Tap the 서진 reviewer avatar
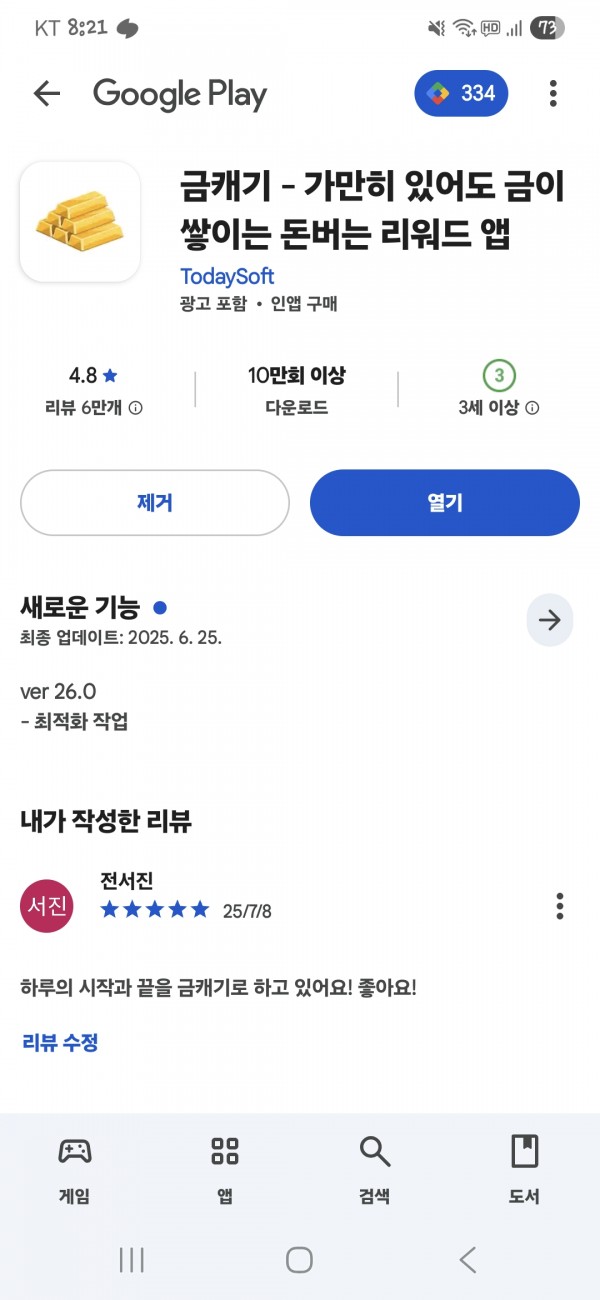The height and width of the screenshot is (1300, 600). coord(47,906)
